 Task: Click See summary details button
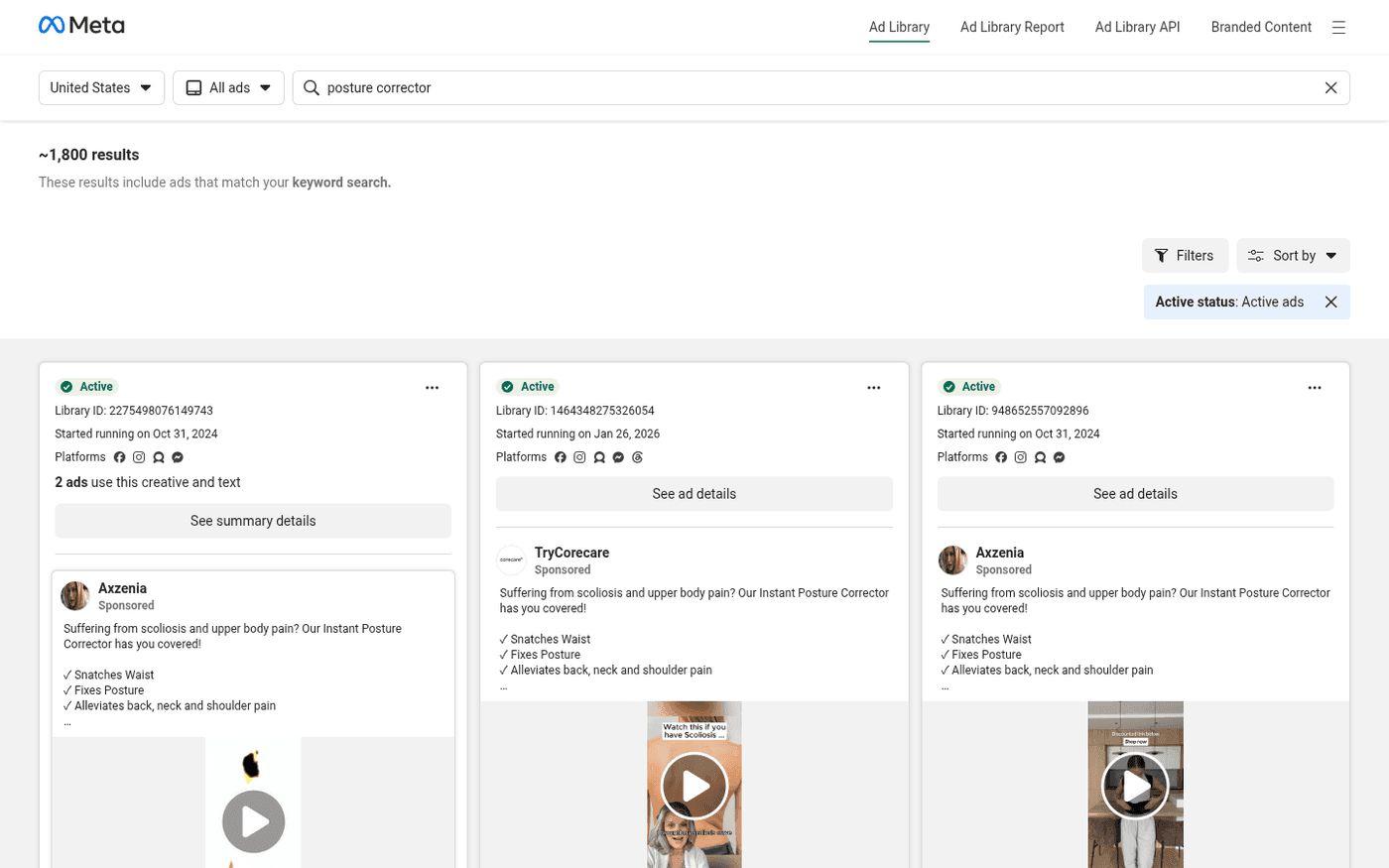253,521
